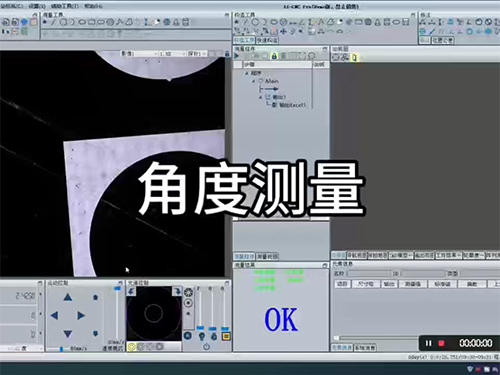Click the first icon in graphic view toolbar

tap(336, 57)
